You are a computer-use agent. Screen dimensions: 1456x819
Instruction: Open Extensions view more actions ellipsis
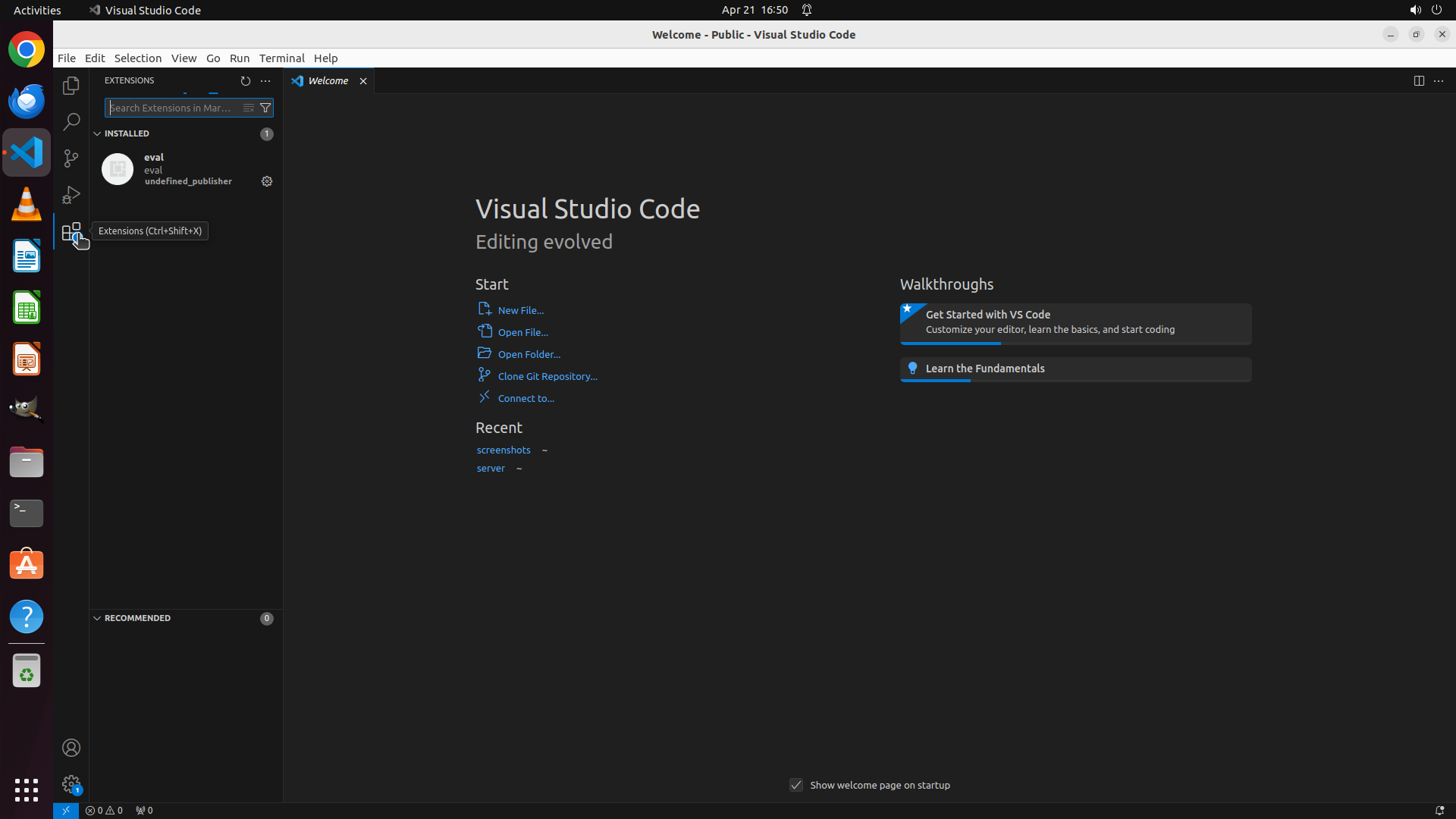click(265, 80)
